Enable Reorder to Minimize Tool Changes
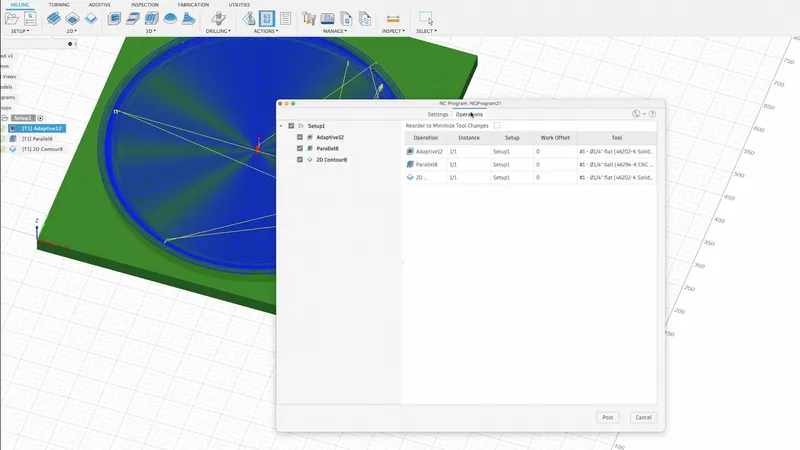The height and width of the screenshot is (450, 800). [497, 126]
